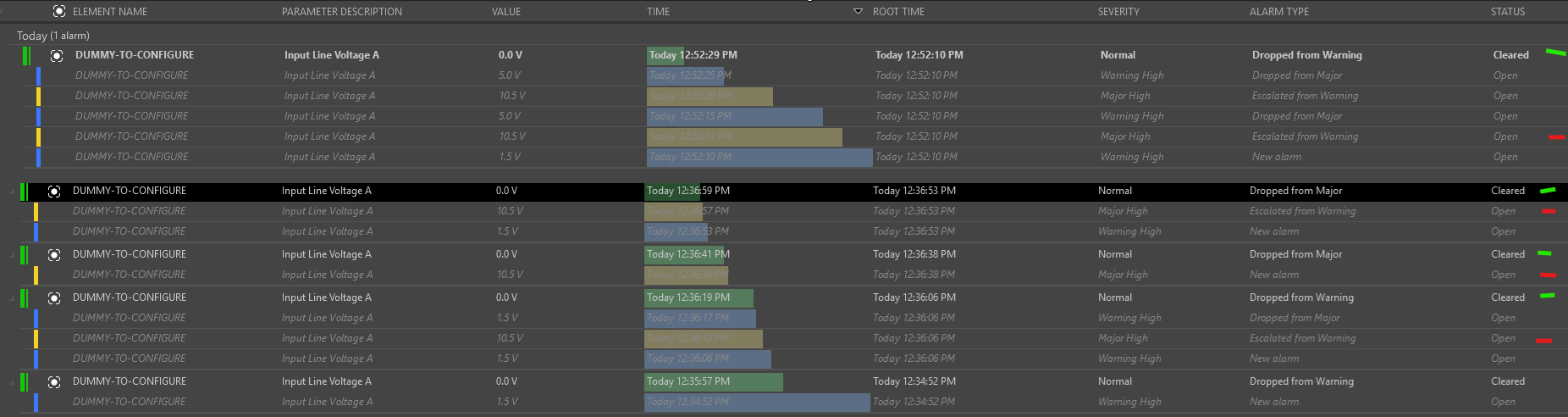This screenshot has width=1568, height=417.
Task: Click the sort arrow in the Time column header
Action: coord(858,12)
